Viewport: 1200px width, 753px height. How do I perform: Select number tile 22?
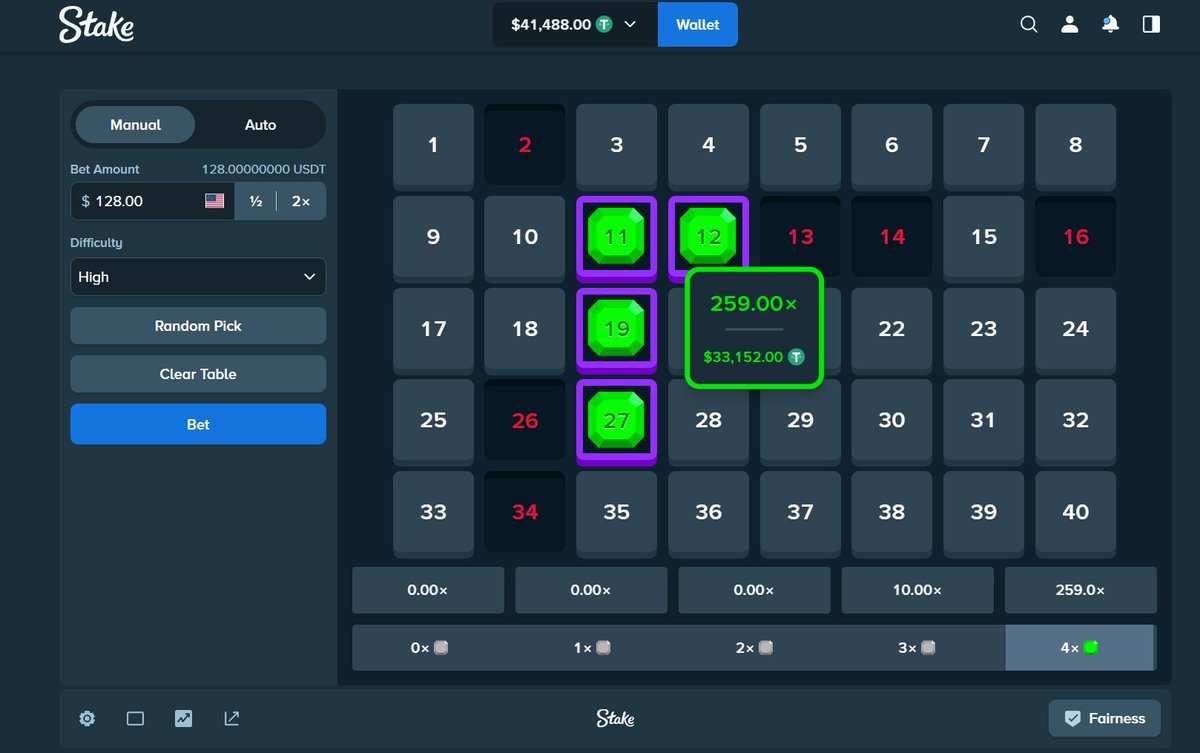891,329
